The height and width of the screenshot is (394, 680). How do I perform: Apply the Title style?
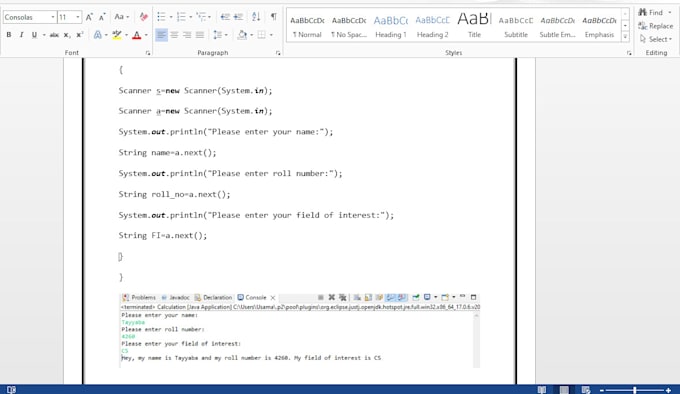[474, 26]
